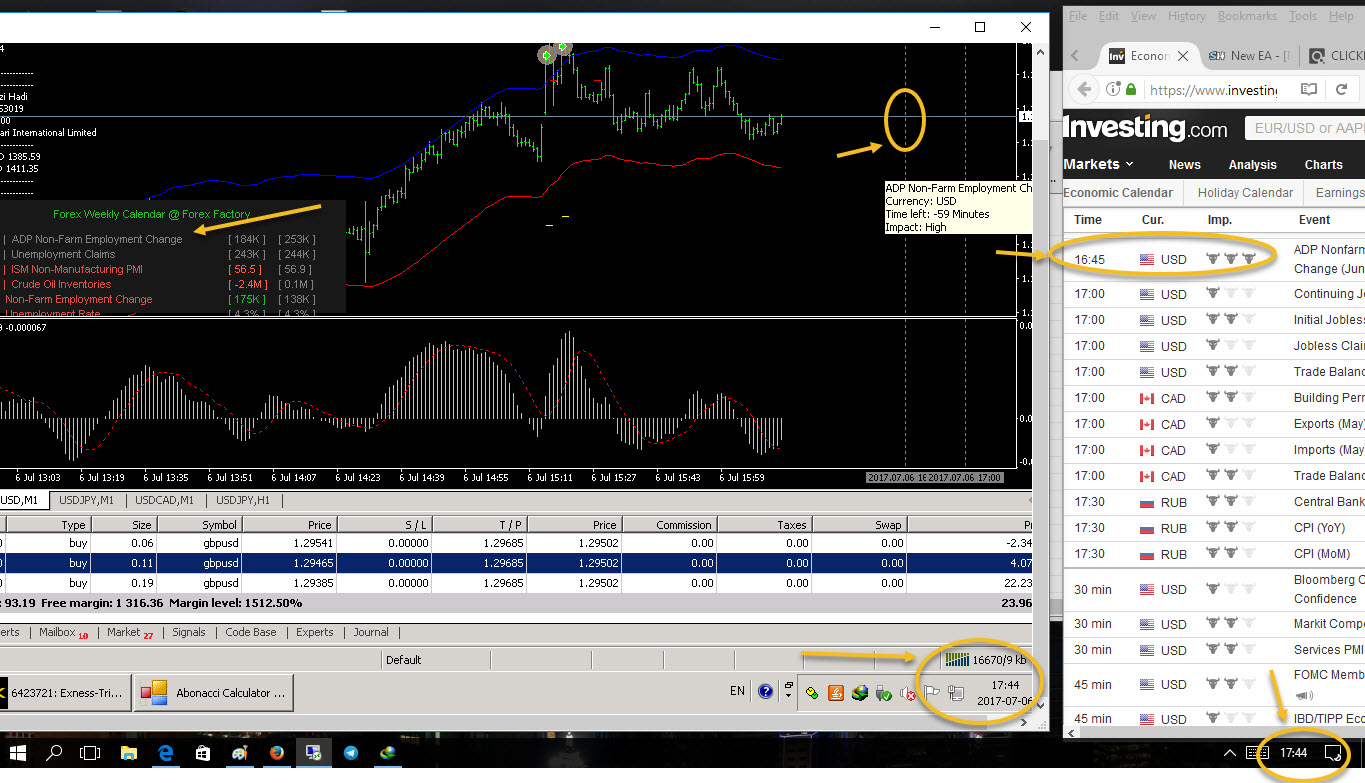Click the yellow tag remote tray icon

pos(812,692)
